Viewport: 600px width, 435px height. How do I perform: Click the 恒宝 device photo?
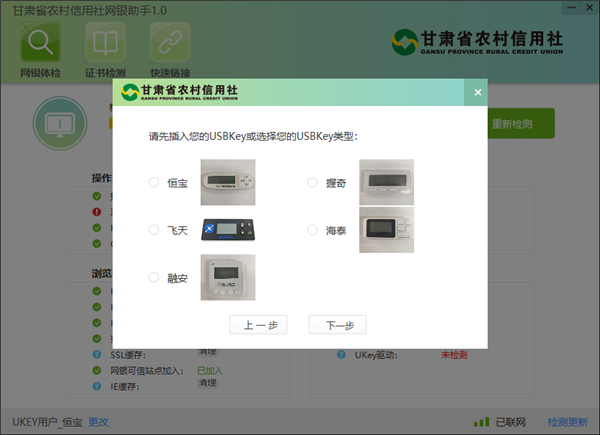pyautogui.click(x=228, y=182)
